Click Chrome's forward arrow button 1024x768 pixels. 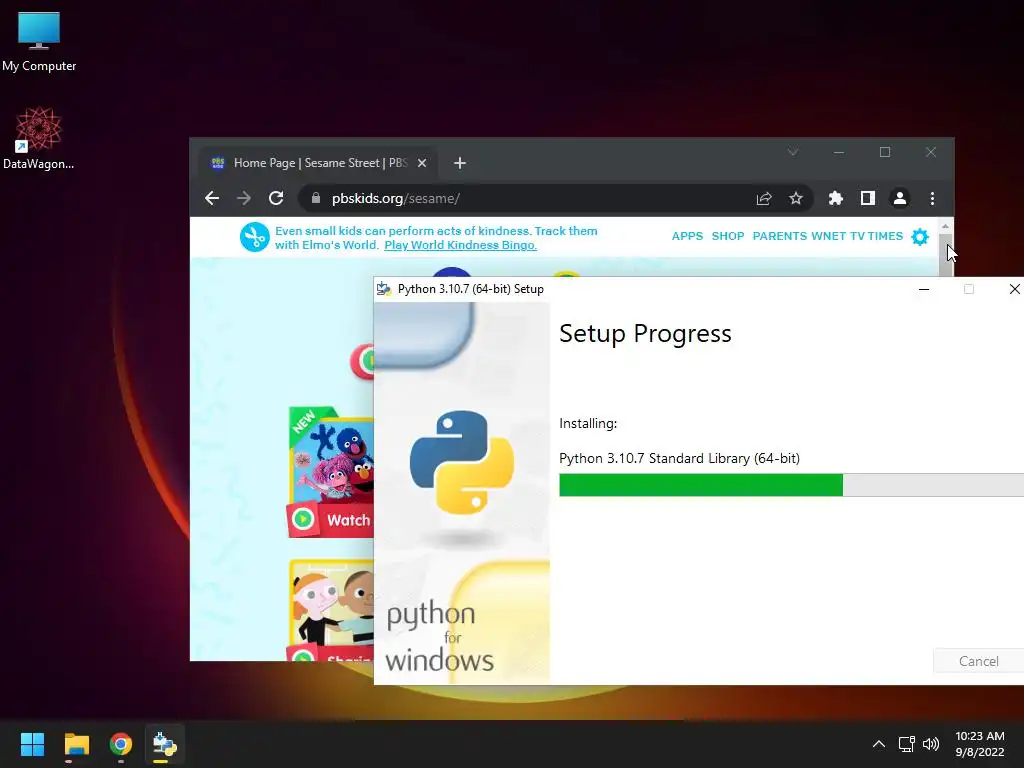244,198
